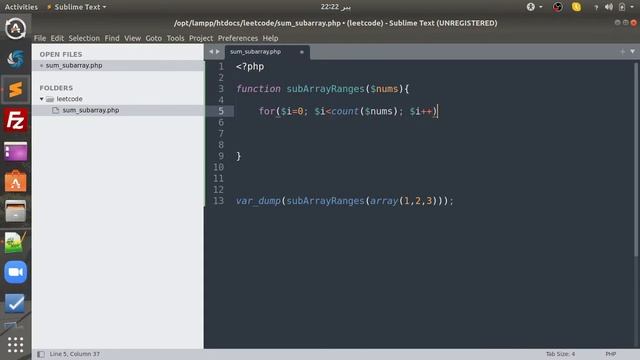Open the View menu
This screenshot has height=360, width=640.
click(132, 38)
